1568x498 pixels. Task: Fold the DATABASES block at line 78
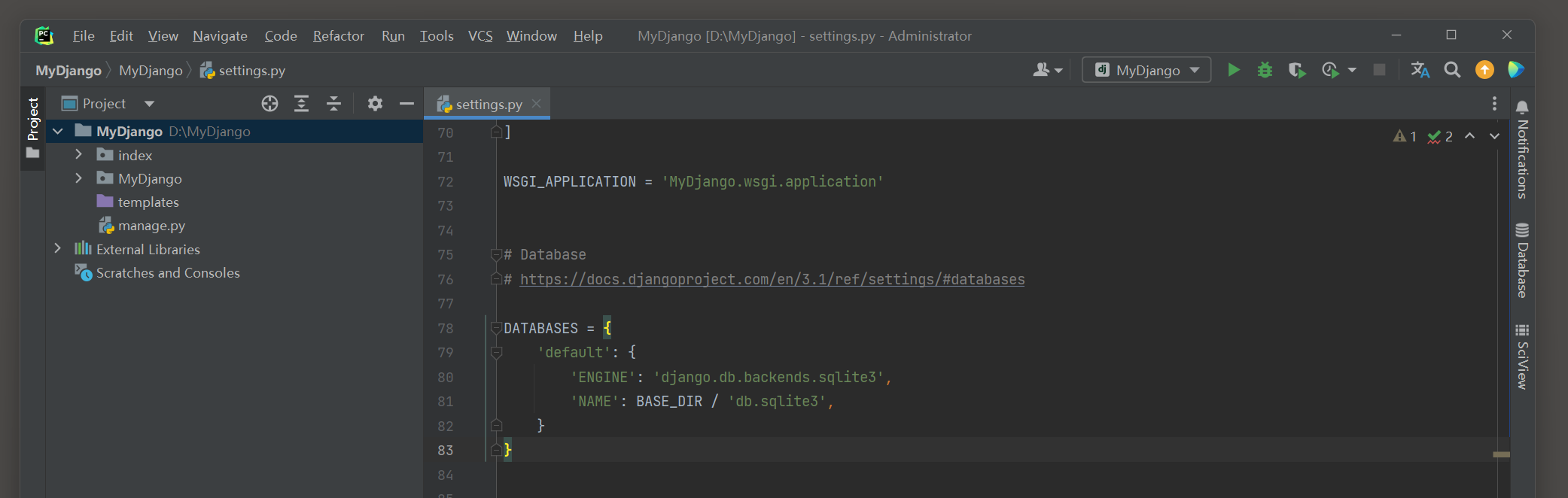pos(496,328)
